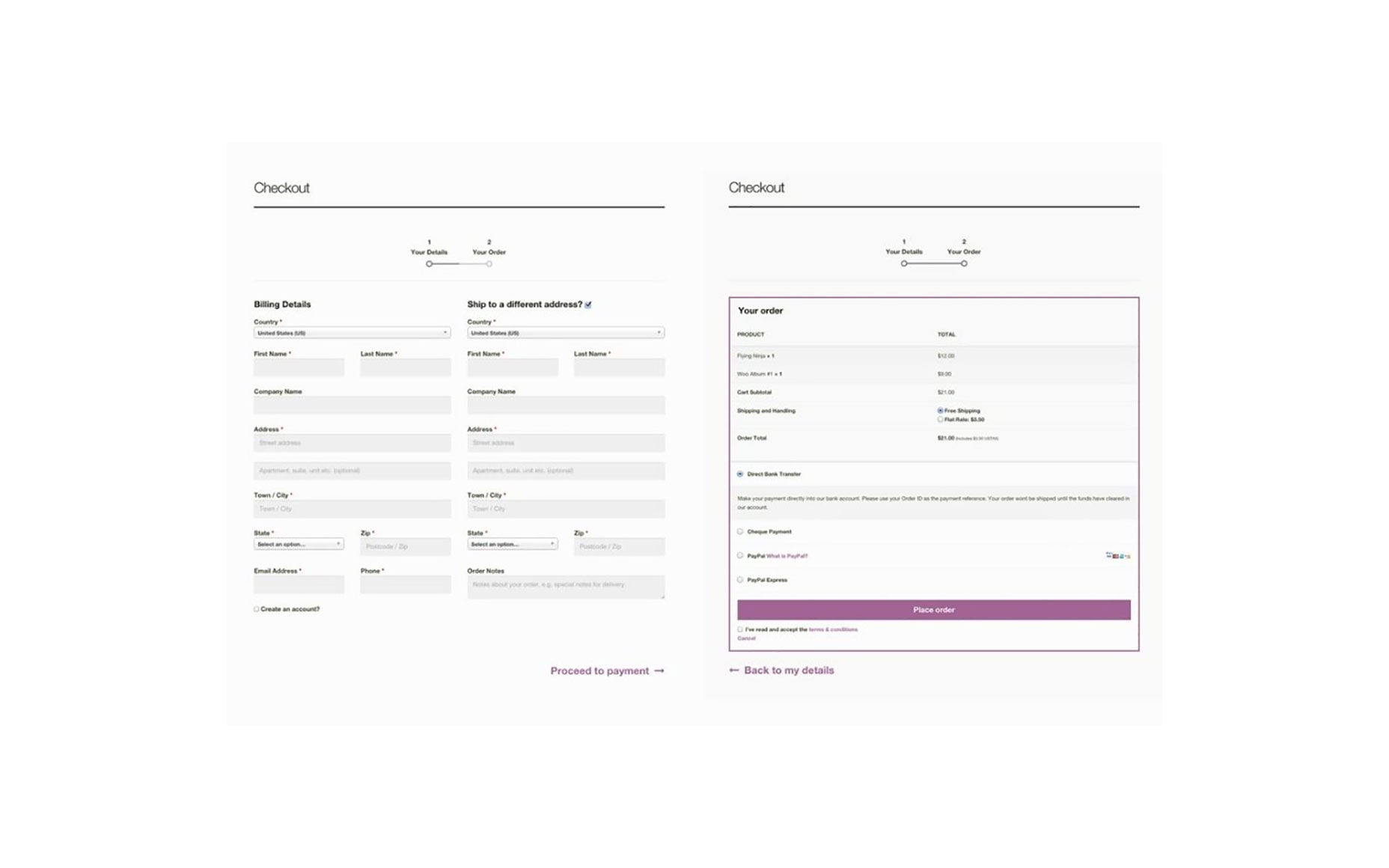Click the Your order heading
The image size is (1389, 868).
pos(760,311)
